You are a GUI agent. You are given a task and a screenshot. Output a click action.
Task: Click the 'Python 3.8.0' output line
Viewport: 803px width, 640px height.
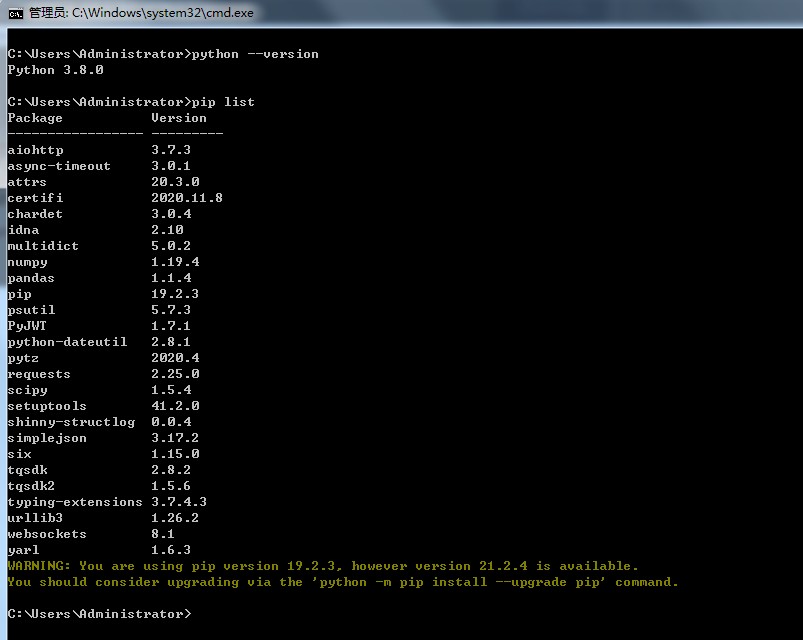(x=55, y=70)
